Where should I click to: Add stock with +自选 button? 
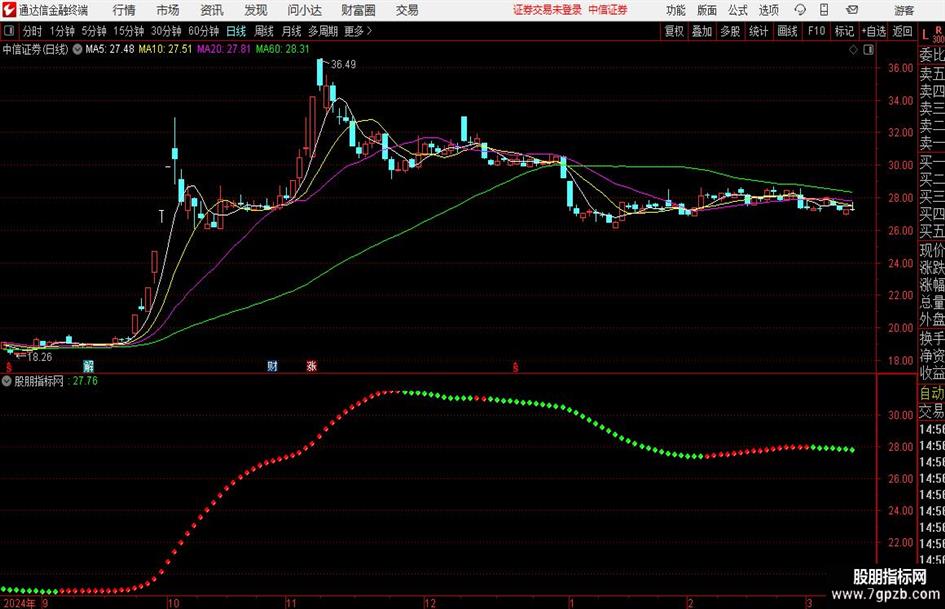[873, 31]
